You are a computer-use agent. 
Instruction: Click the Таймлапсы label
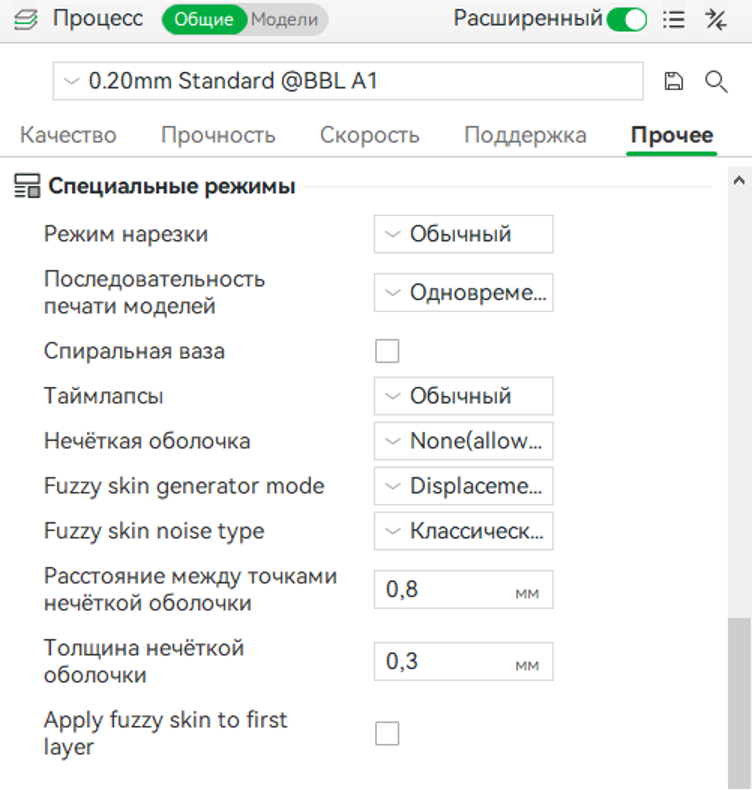point(103,396)
